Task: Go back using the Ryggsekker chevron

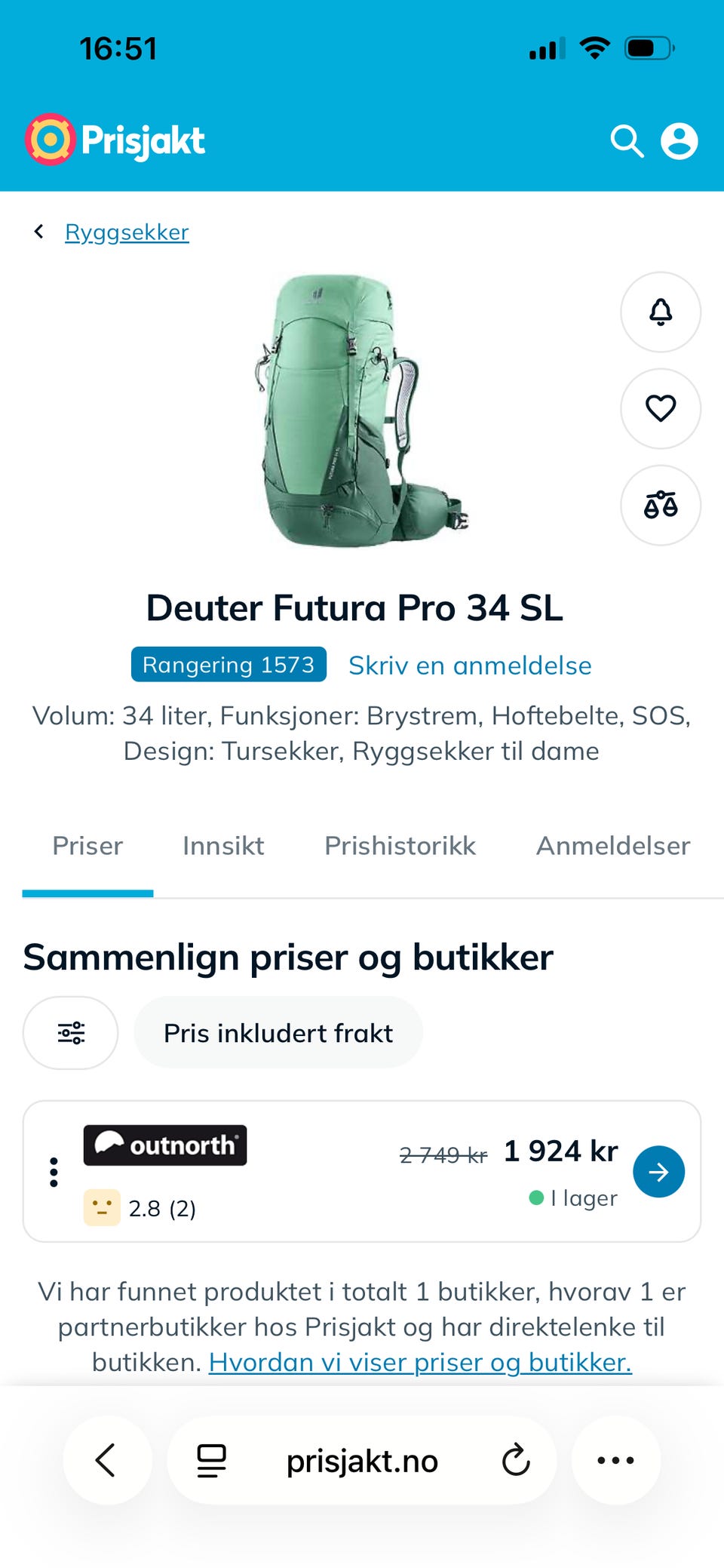Action: coord(39,232)
